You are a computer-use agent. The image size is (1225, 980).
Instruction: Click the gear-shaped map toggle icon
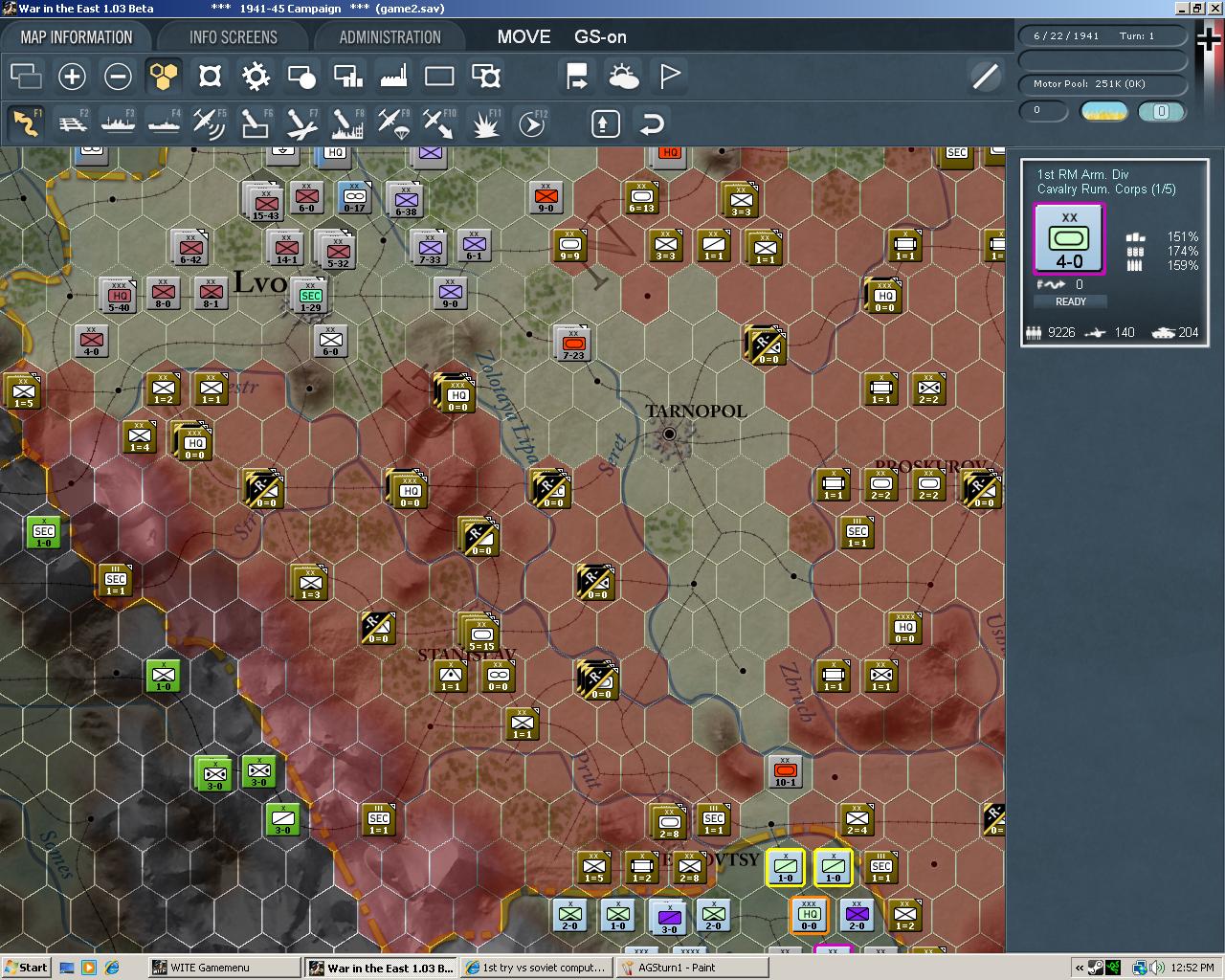point(256,77)
